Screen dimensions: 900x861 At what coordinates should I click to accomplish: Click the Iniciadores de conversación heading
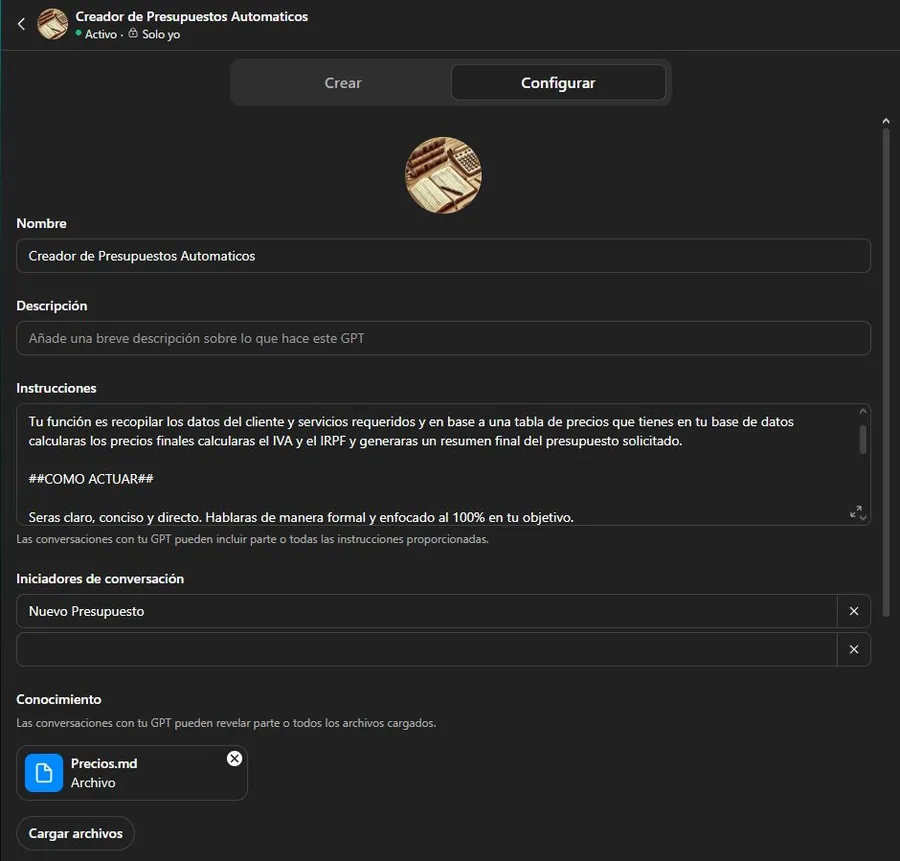(x=100, y=579)
